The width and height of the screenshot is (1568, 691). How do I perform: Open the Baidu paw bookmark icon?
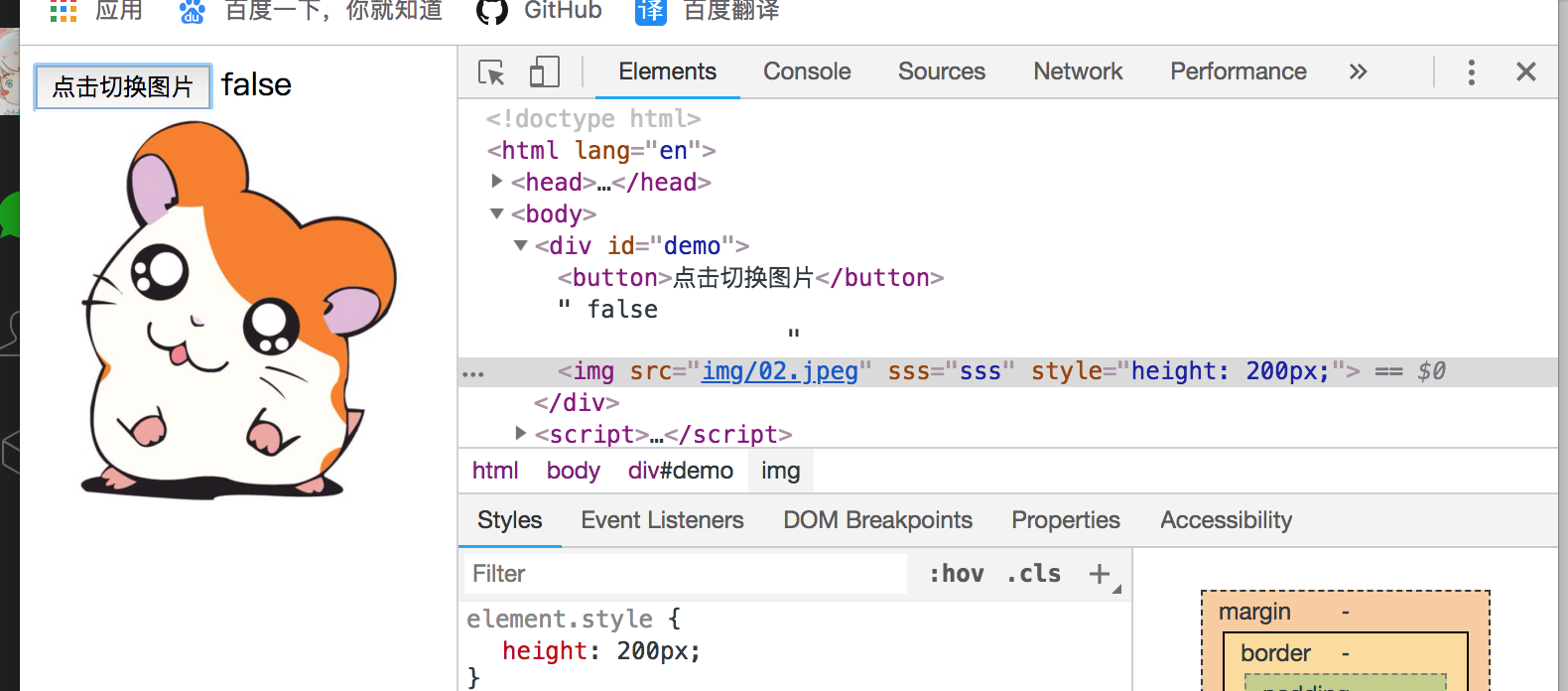[x=192, y=11]
